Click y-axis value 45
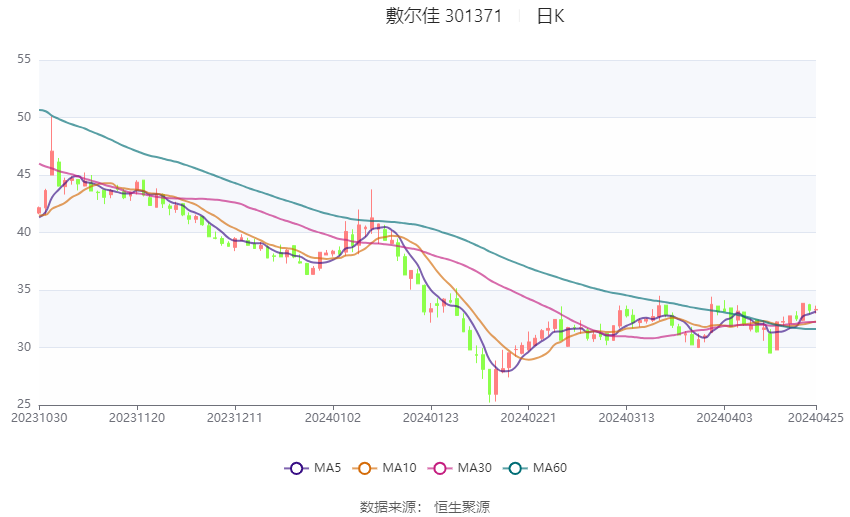The image size is (850, 517). [x=24, y=175]
